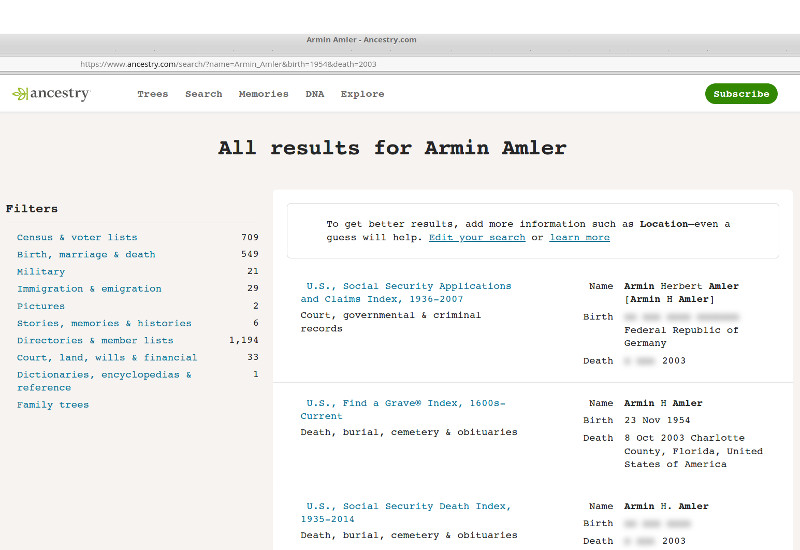Filter by Stories, memories & histories
Image resolution: width=800 pixels, height=550 pixels.
coord(104,323)
